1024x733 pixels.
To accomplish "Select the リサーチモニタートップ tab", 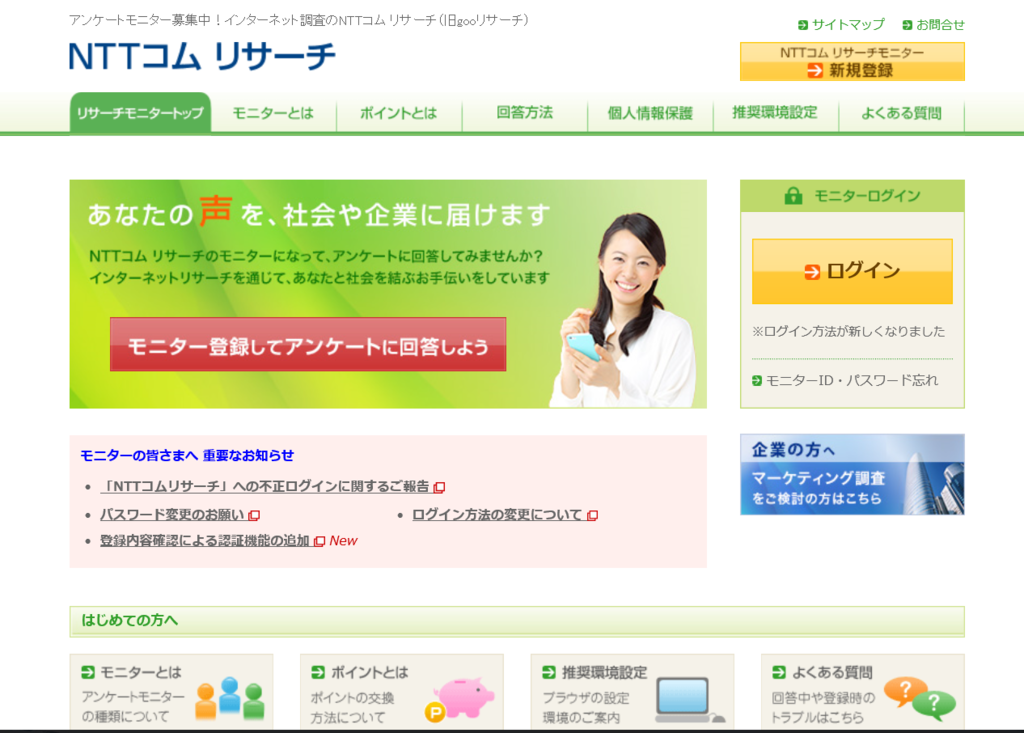I will coord(140,113).
